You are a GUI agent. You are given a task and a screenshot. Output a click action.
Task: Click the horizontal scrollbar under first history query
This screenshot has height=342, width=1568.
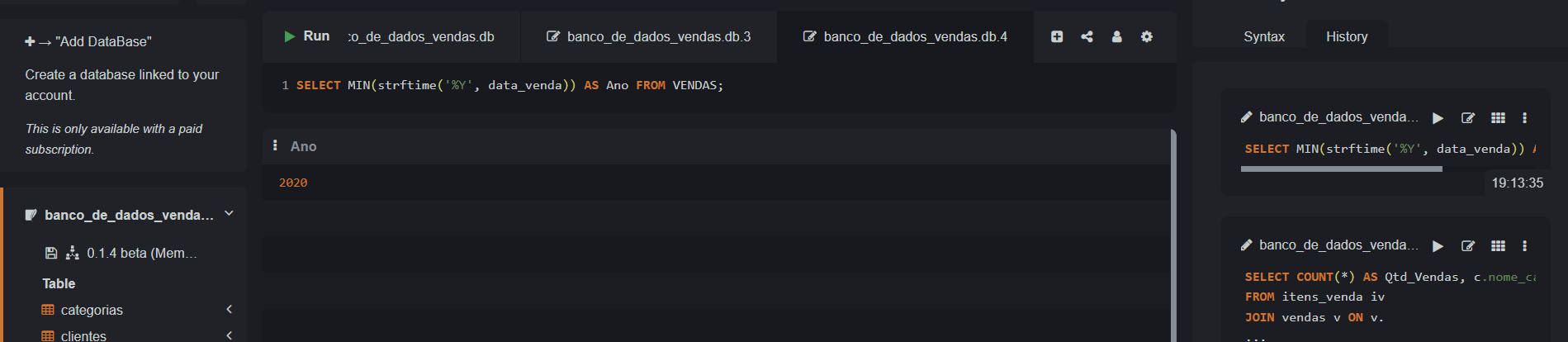click(1341, 169)
